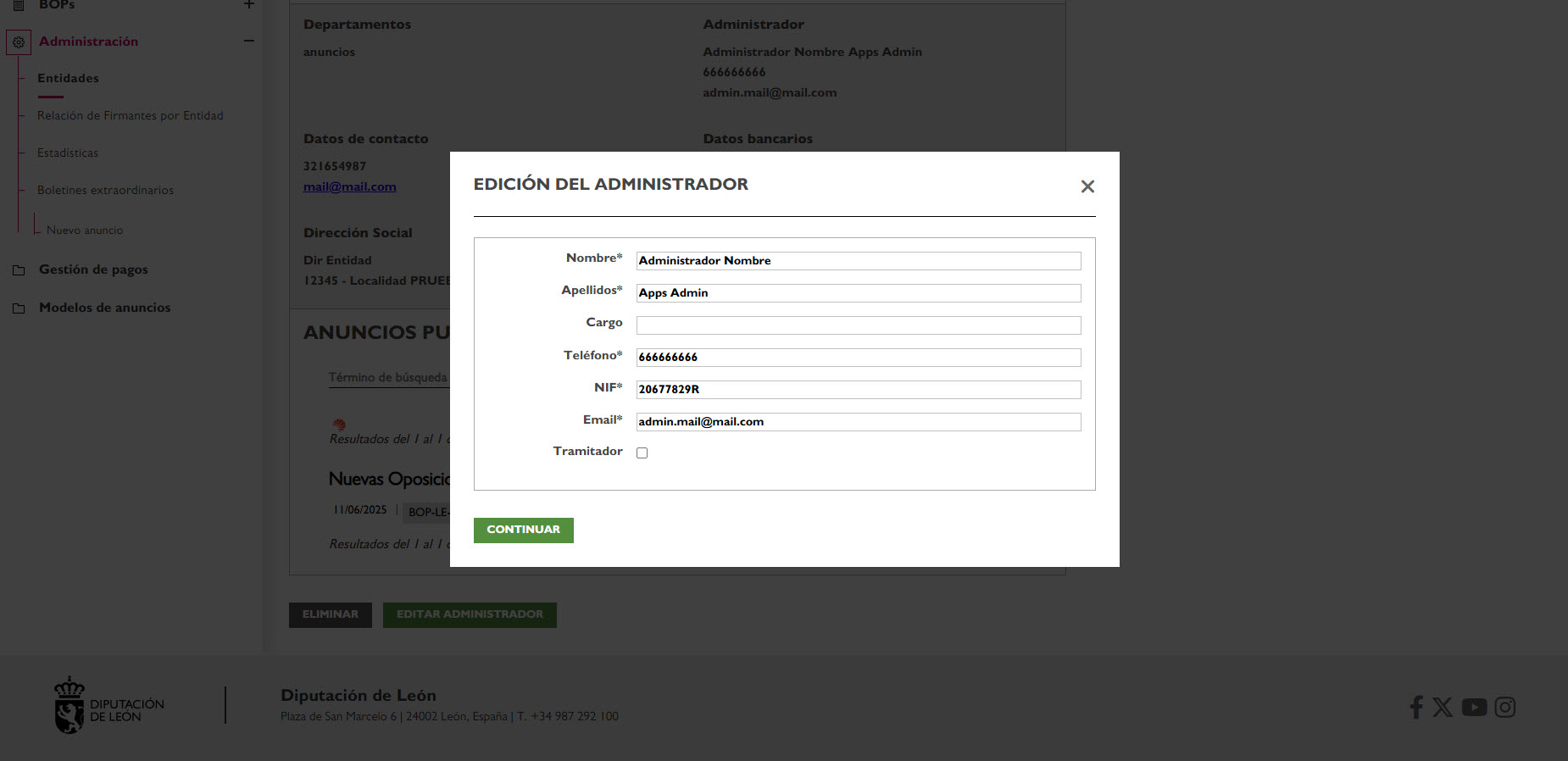The width and height of the screenshot is (1568, 761).
Task: Open Relación de Firmantes por Entidad
Action: [130, 115]
